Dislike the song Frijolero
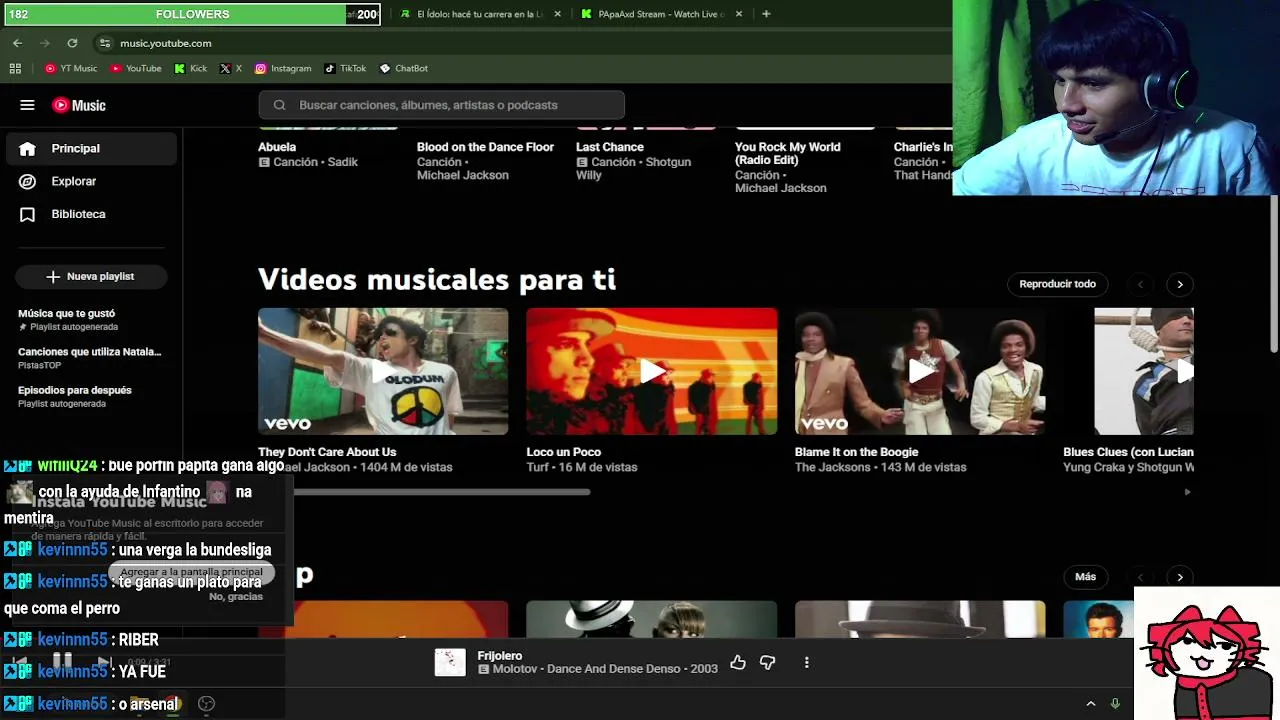This screenshot has width=1280, height=720. [x=767, y=662]
